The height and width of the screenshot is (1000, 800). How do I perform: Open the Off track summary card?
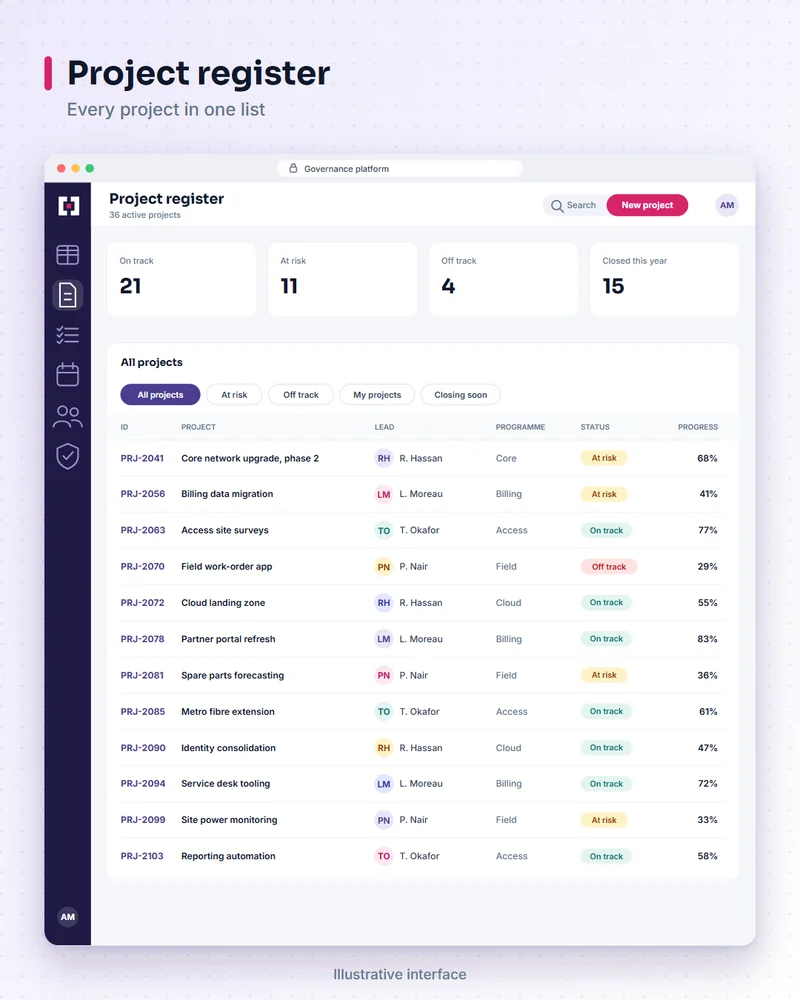503,279
